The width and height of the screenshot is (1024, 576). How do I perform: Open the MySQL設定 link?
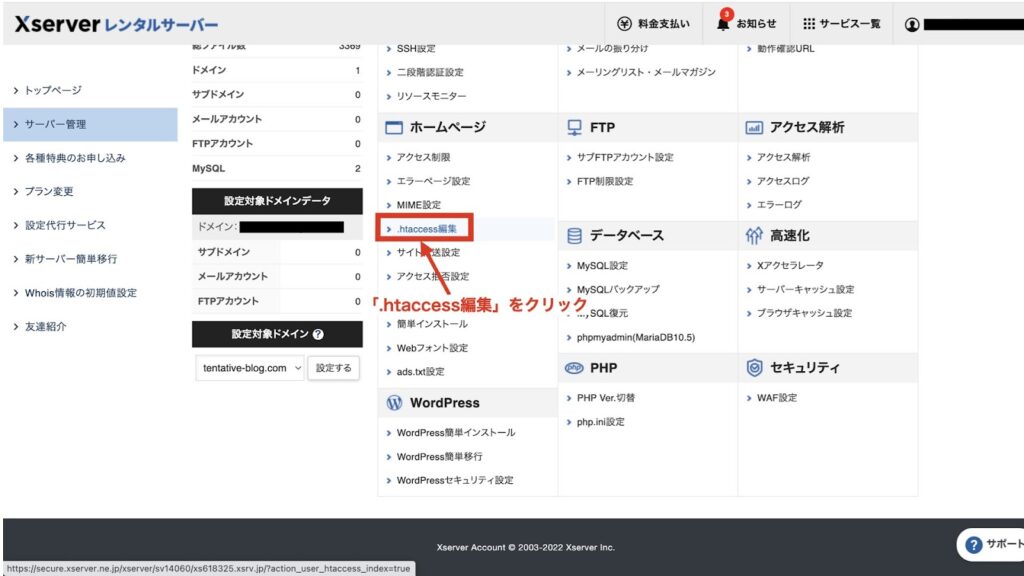click(602, 266)
